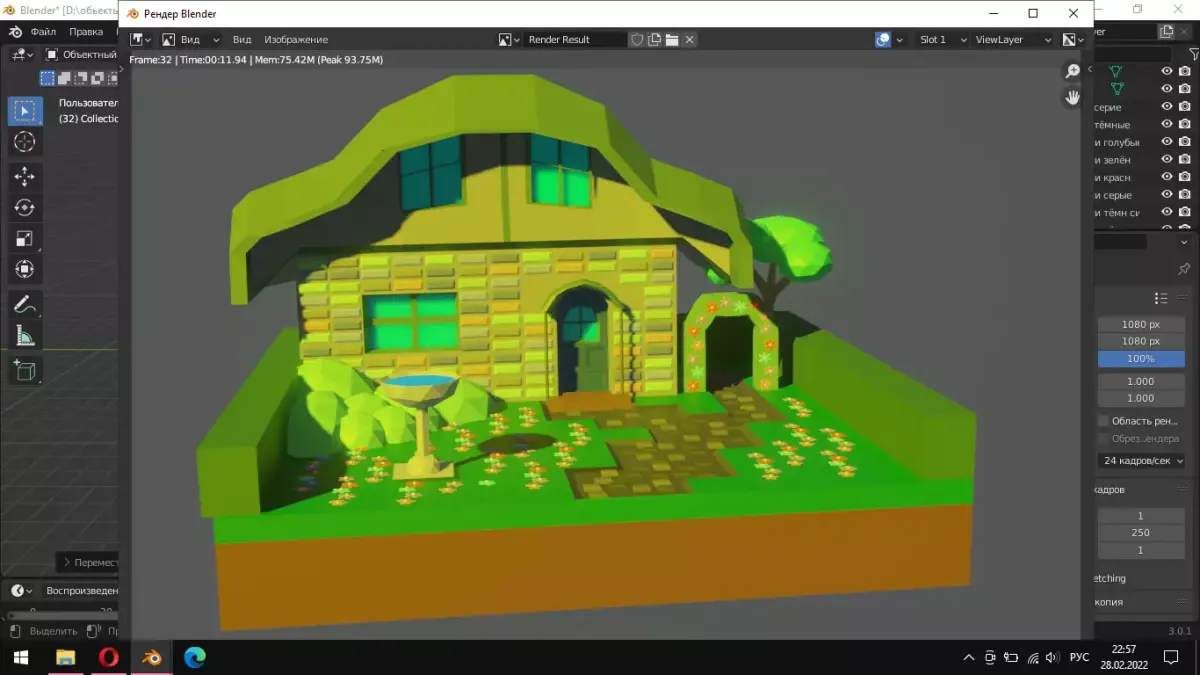1200x675 pixels.
Task: Select the Transform tool
Action: pyautogui.click(x=25, y=269)
